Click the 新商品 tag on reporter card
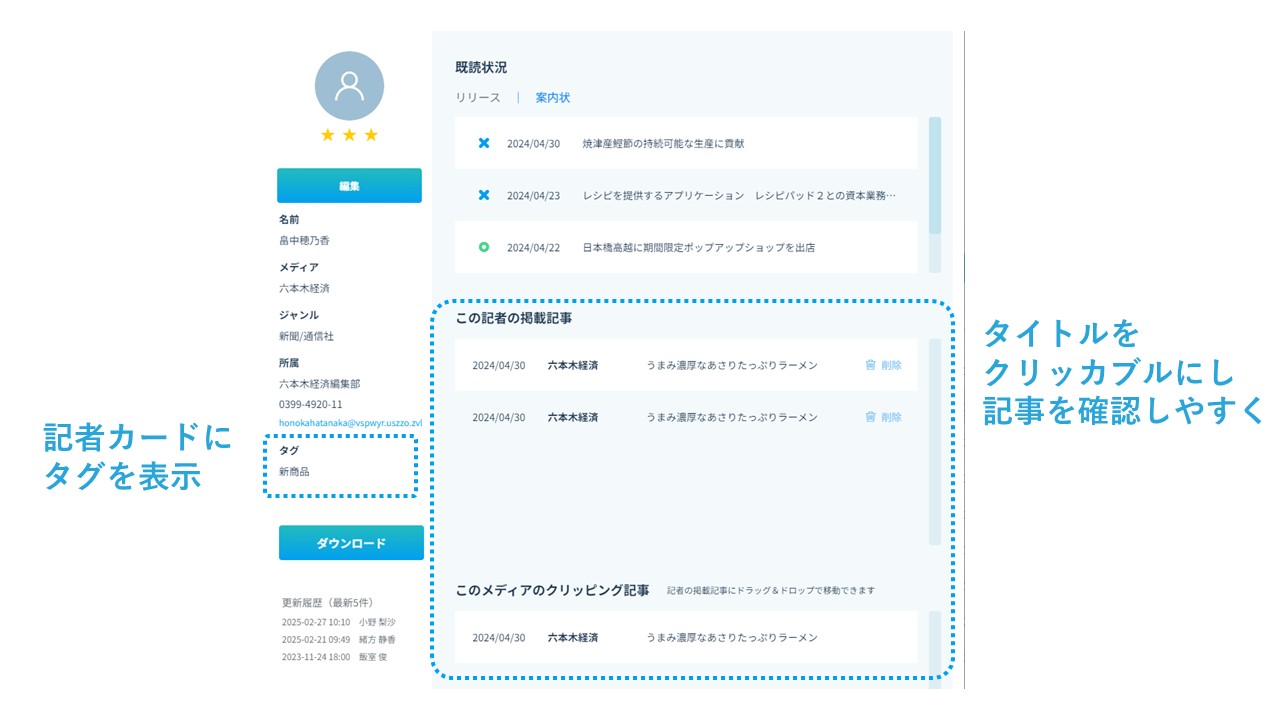The image size is (1280, 720). tap(294, 471)
